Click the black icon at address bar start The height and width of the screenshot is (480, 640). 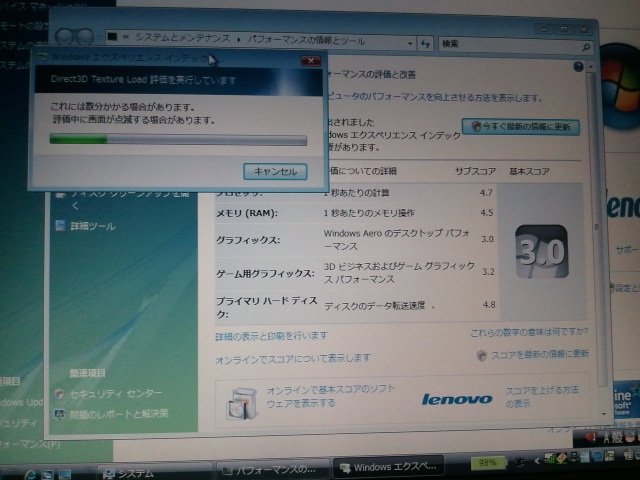click(112, 37)
